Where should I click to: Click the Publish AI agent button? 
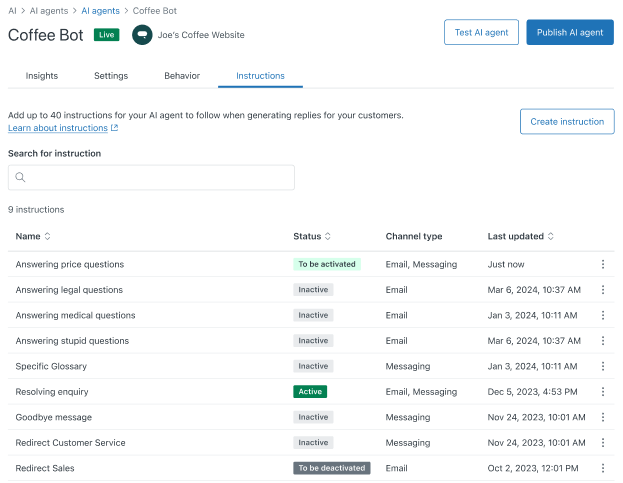tap(570, 32)
